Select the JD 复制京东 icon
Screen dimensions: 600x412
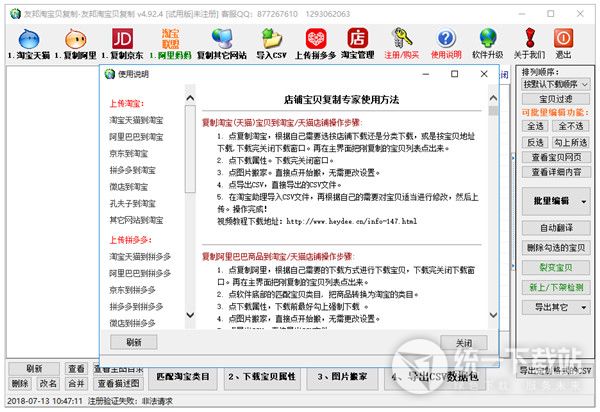coord(122,39)
